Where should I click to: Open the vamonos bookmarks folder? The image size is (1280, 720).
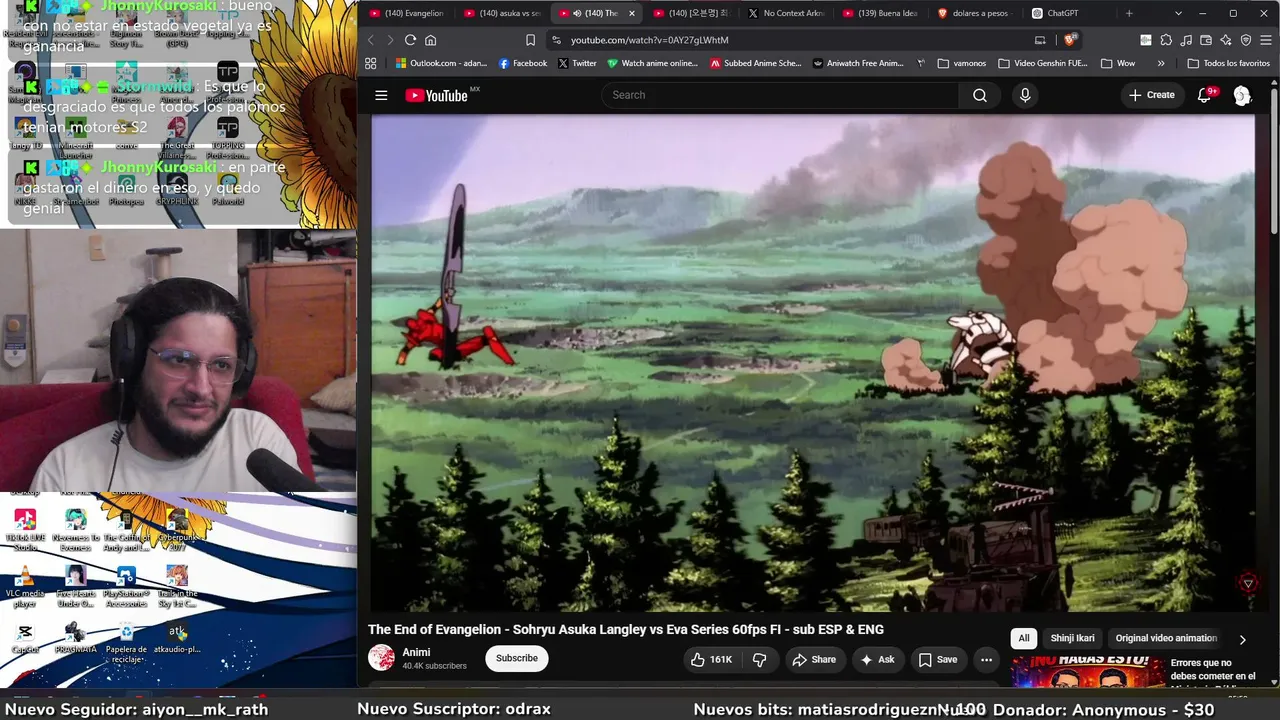click(x=961, y=63)
